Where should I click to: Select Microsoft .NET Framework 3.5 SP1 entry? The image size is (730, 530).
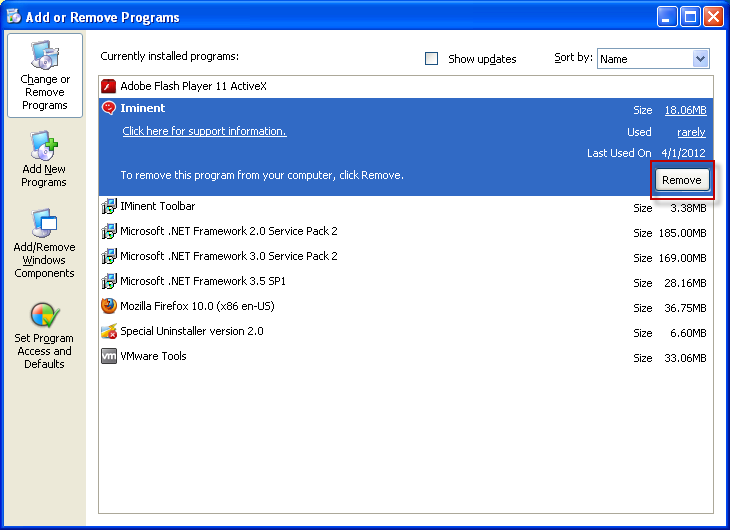pos(203,281)
